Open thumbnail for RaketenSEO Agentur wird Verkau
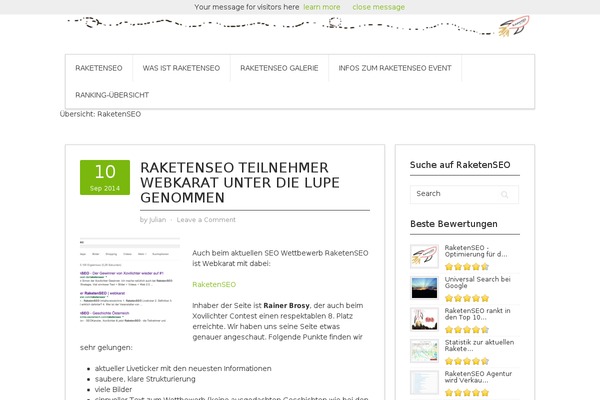 [x=424, y=382]
